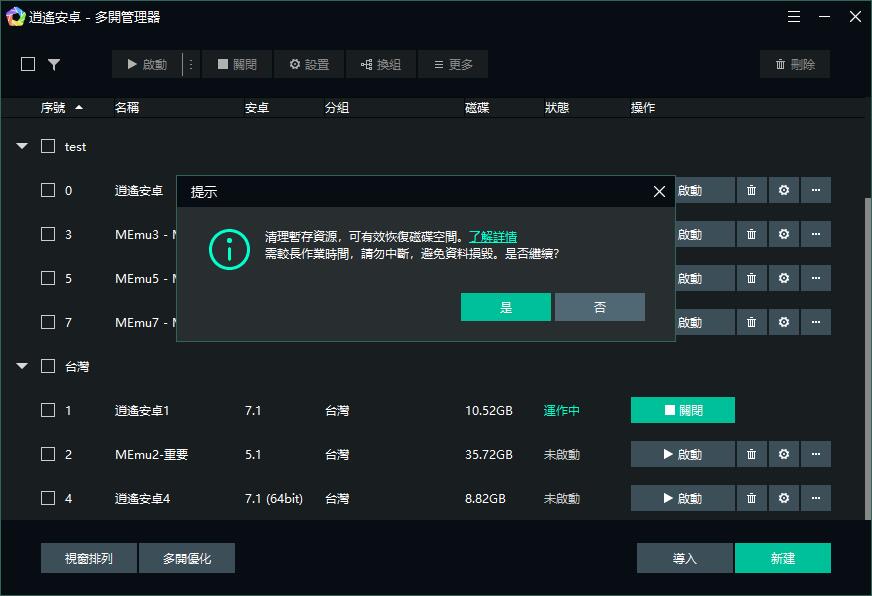The height and width of the screenshot is (596, 872).
Task: Collapse the 台灣 group
Action: click(x=22, y=366)
